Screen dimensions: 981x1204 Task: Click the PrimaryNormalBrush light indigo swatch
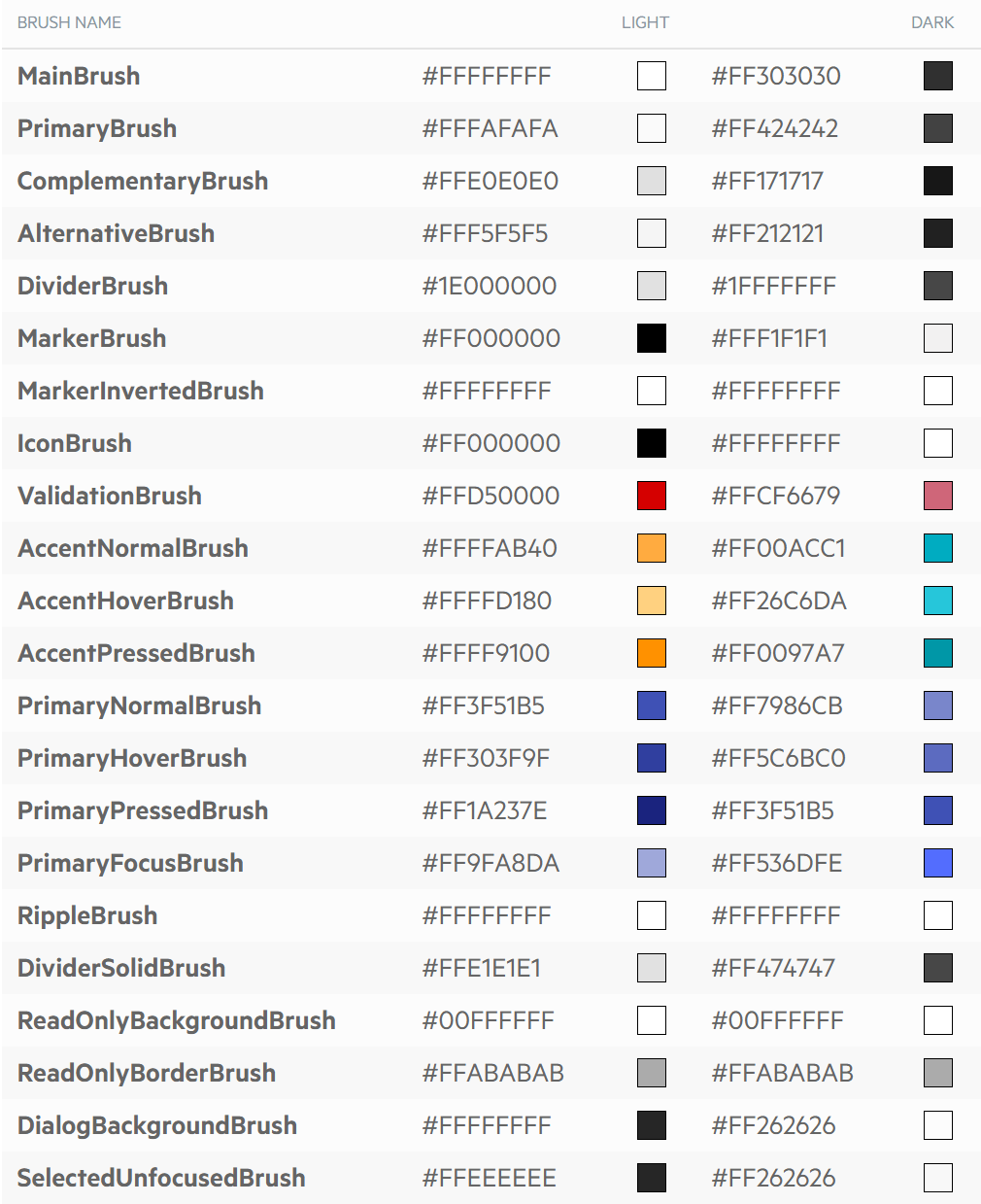click(652, 705)
